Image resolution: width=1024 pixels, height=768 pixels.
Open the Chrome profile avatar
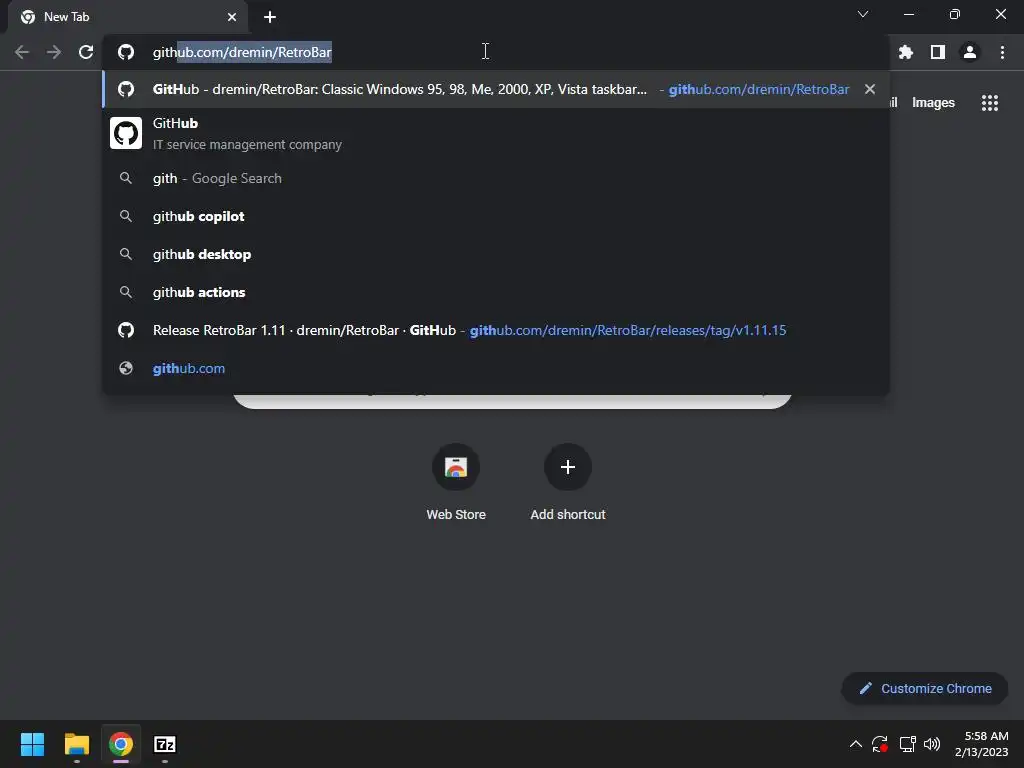tap(970, 52)
